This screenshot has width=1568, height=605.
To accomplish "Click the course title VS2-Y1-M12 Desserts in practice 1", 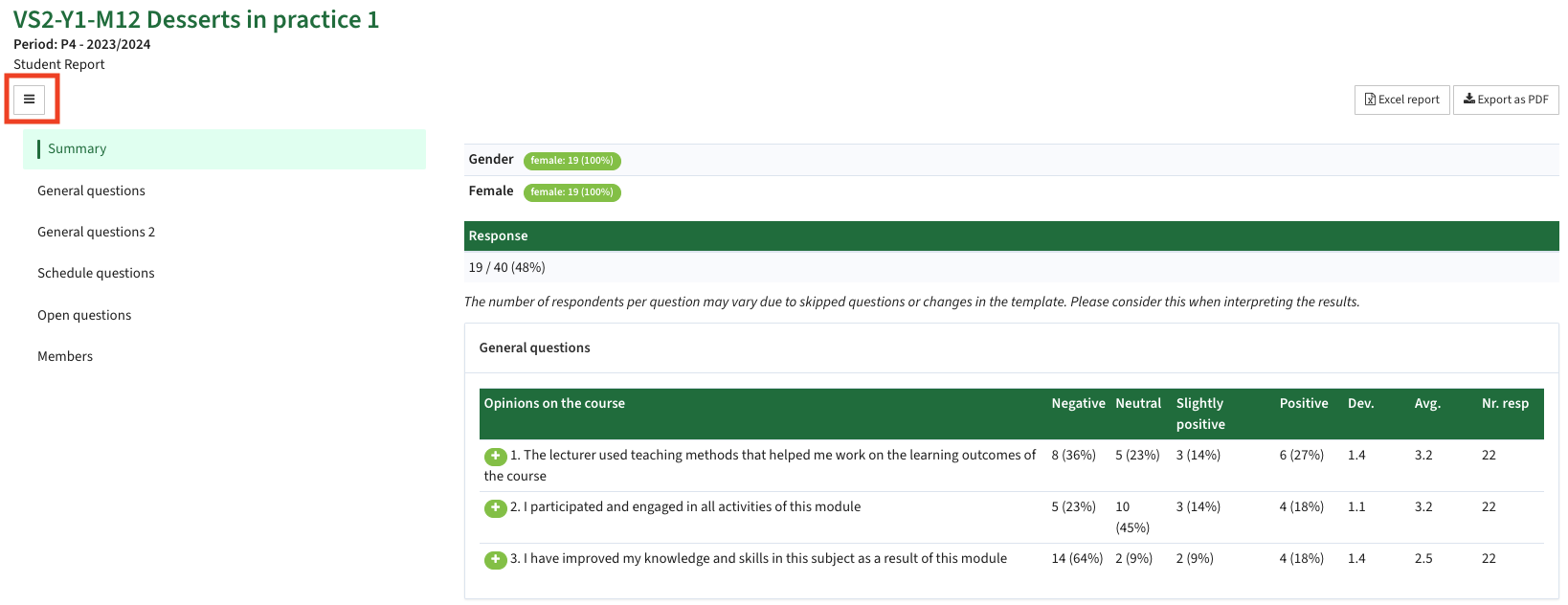I will tap(196, 19).
